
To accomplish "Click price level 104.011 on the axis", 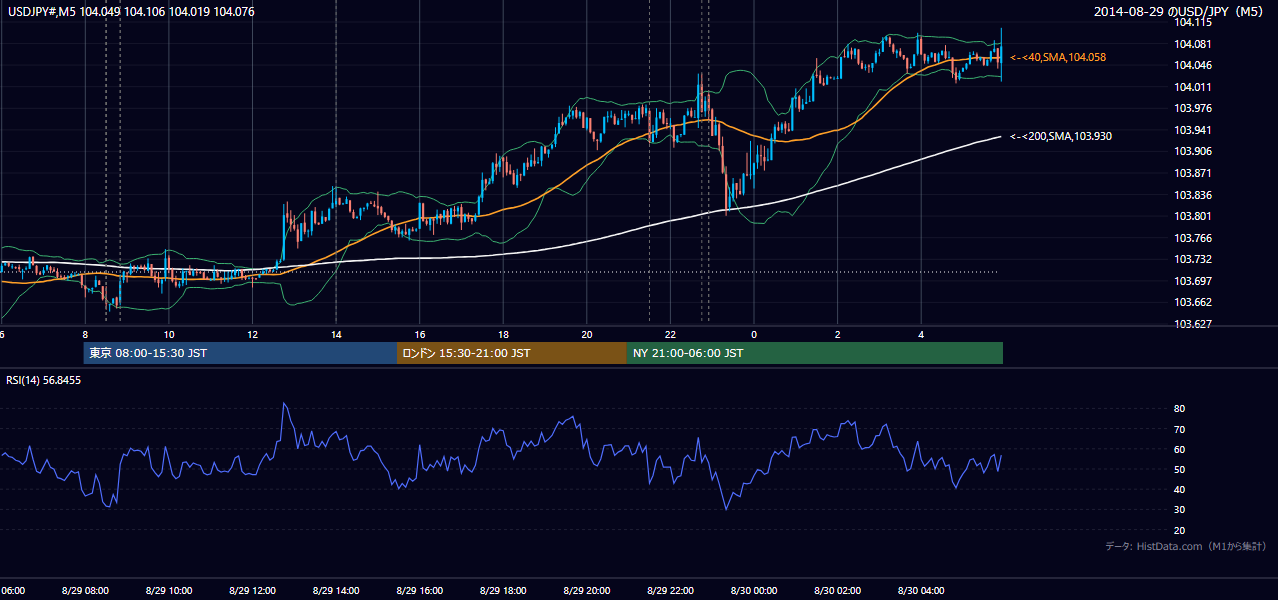I will (1193, 87).
